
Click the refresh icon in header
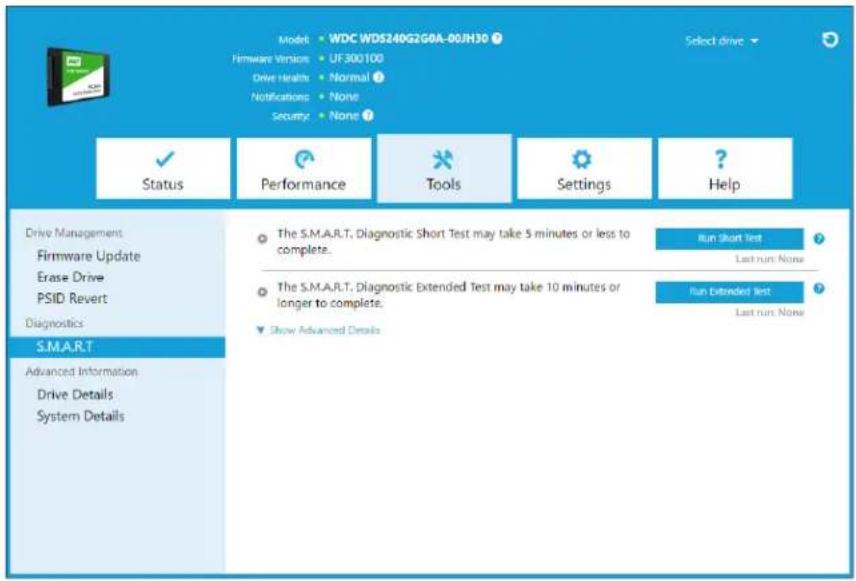[x=830, y=39]
